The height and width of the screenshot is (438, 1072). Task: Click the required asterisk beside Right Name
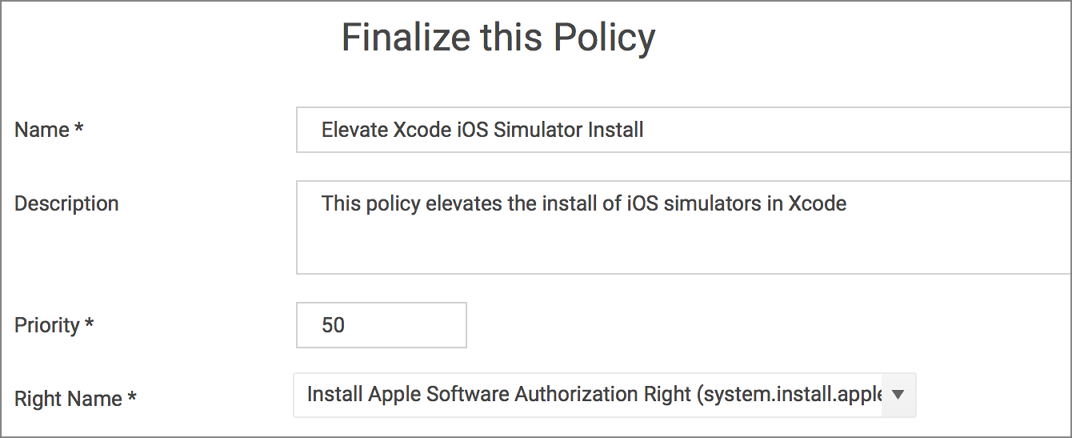click(x=133, y=398)
